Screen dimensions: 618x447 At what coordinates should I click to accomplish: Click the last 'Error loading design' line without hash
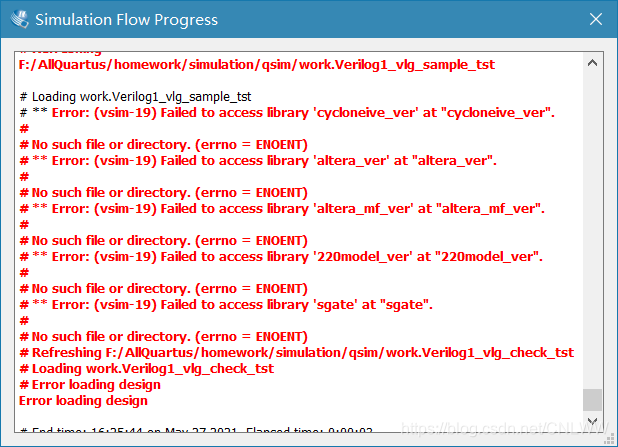coord(83,401)
